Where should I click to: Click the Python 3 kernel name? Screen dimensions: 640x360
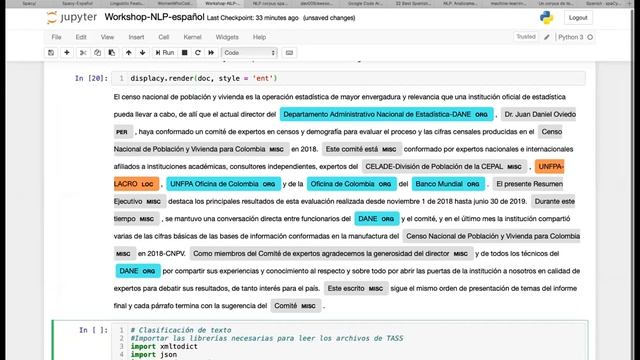point(571,37)
